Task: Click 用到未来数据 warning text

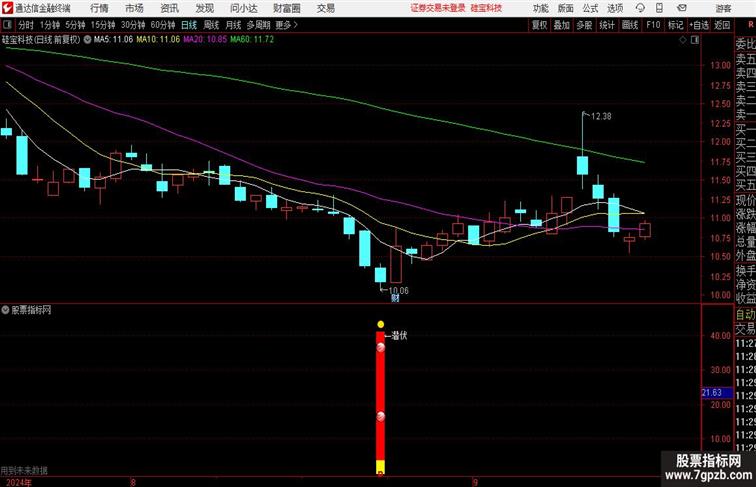Action: [24, 471]
